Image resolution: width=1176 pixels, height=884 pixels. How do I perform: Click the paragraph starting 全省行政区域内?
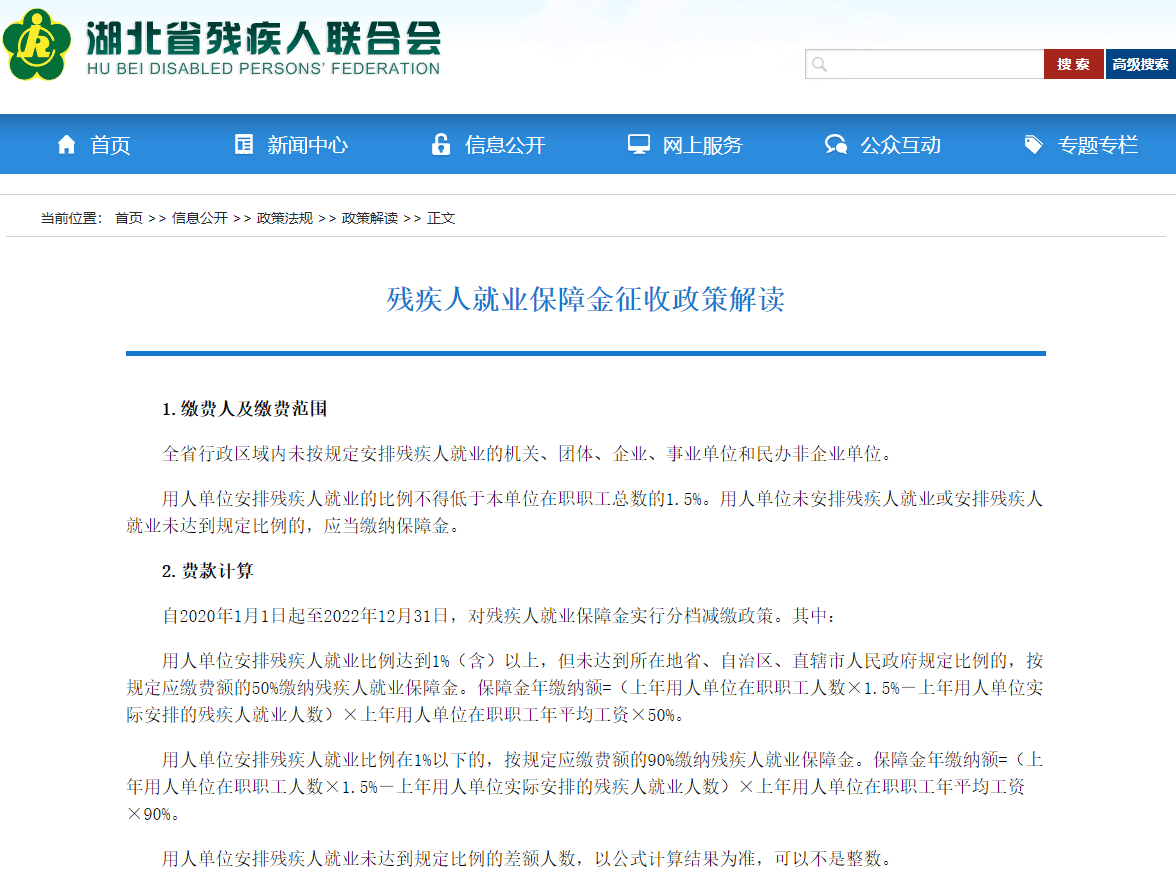click(527, 454)
